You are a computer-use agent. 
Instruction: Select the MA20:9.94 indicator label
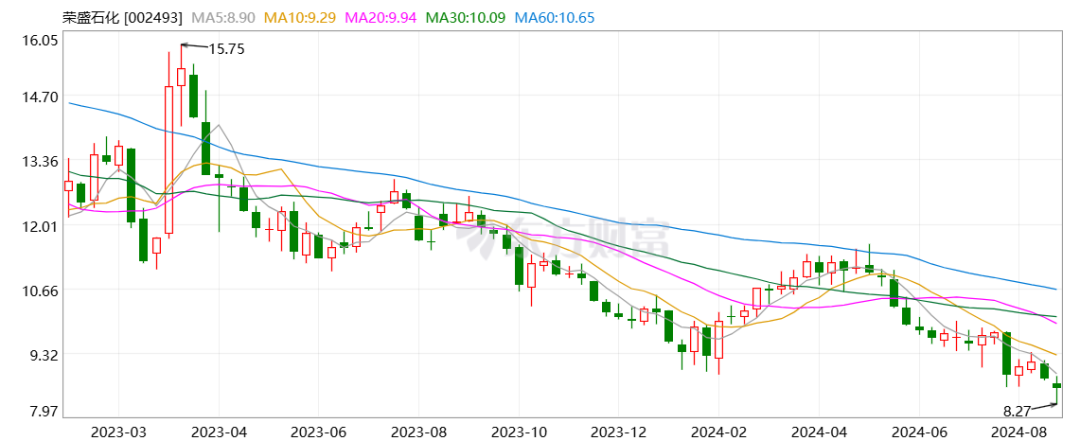(381, 19)
